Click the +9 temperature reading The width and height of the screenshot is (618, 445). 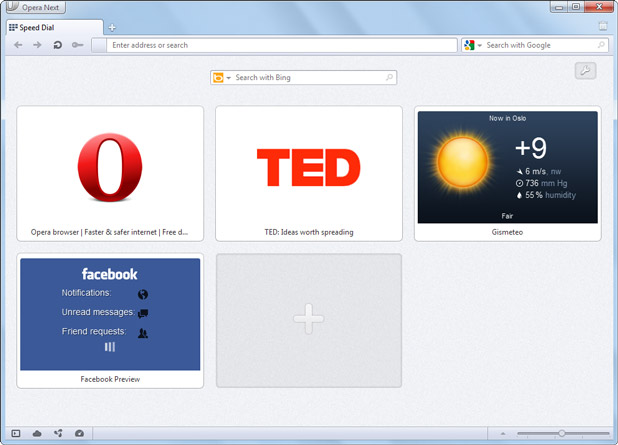(x=531, y=148)
